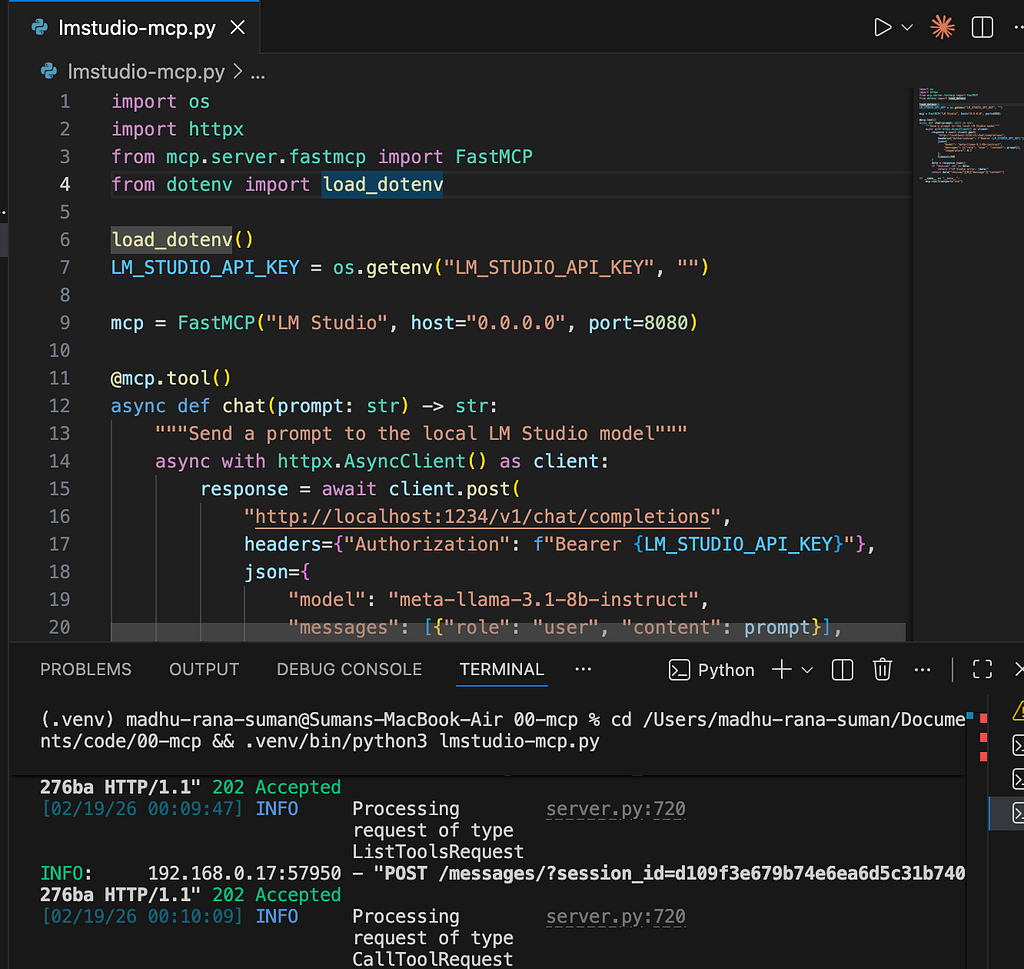
Task: Open the localhost:1234 completions URL link
Action: pyautogui.click(x=482, y=516)
